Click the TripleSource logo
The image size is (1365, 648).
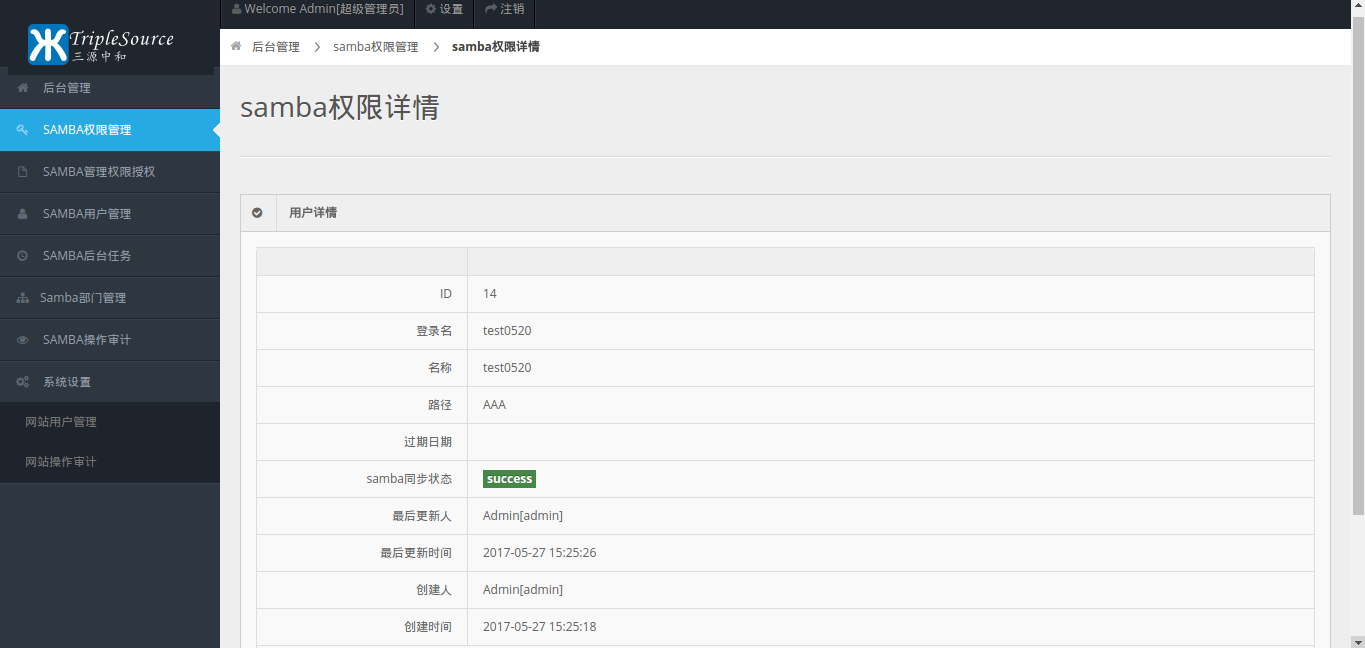pos(100,45)
